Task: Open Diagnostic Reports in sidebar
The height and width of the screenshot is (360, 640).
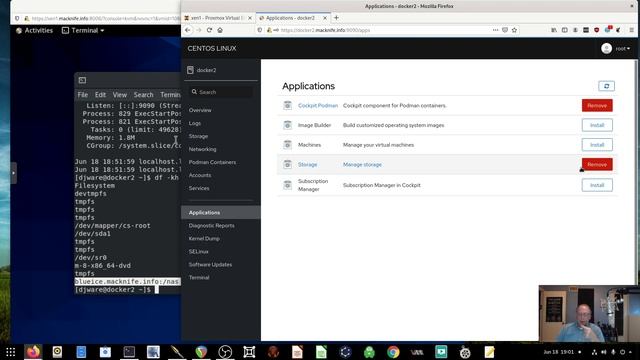Action: point(211,226)
